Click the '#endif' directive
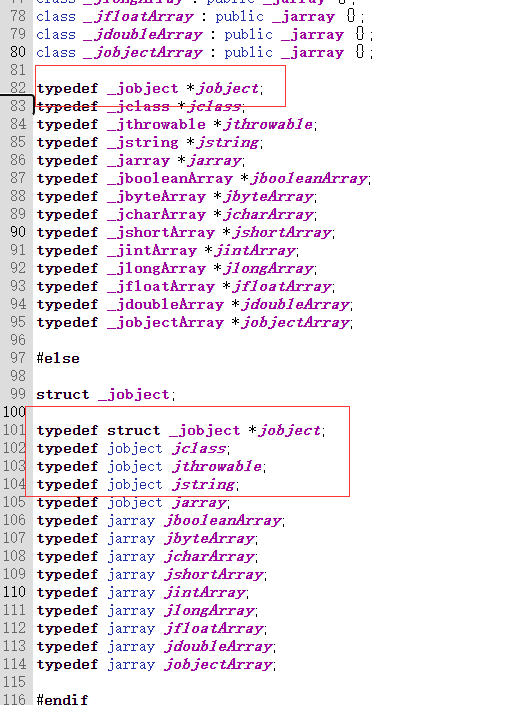 pos(62,700)
